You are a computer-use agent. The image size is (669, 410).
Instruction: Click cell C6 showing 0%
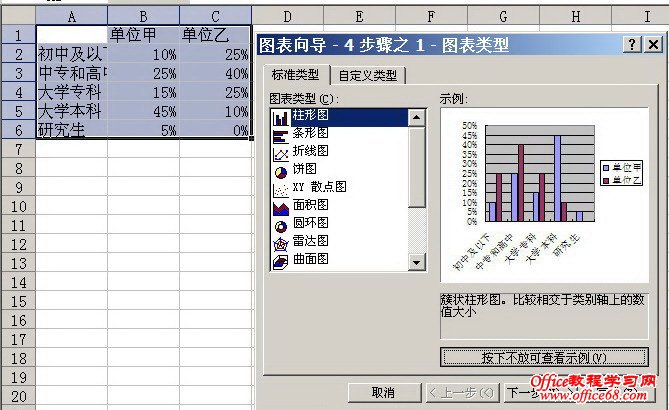215,130
